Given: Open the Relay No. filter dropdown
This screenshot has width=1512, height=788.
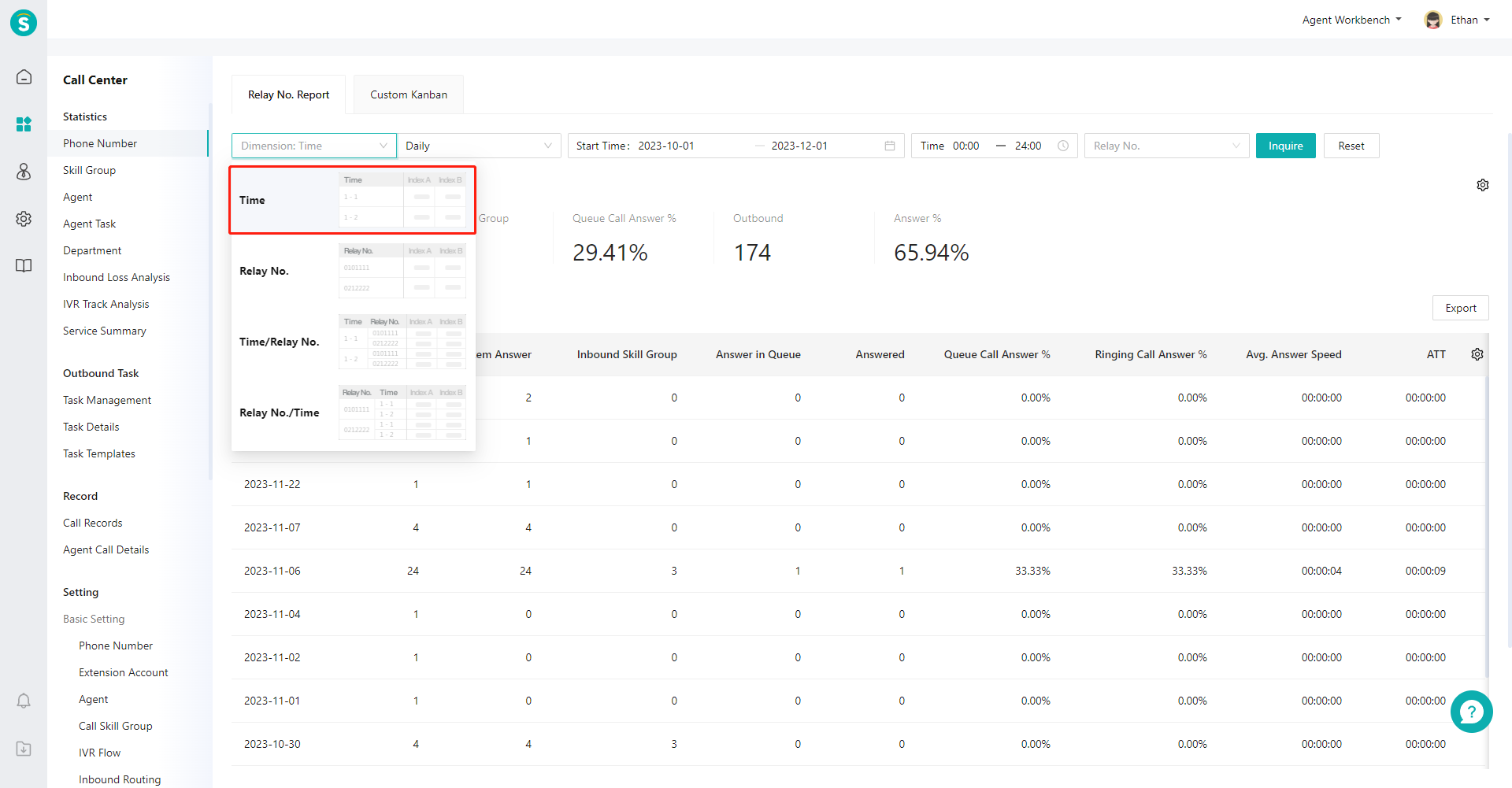Looking at the screenshot, I should tap(1166, 146).
